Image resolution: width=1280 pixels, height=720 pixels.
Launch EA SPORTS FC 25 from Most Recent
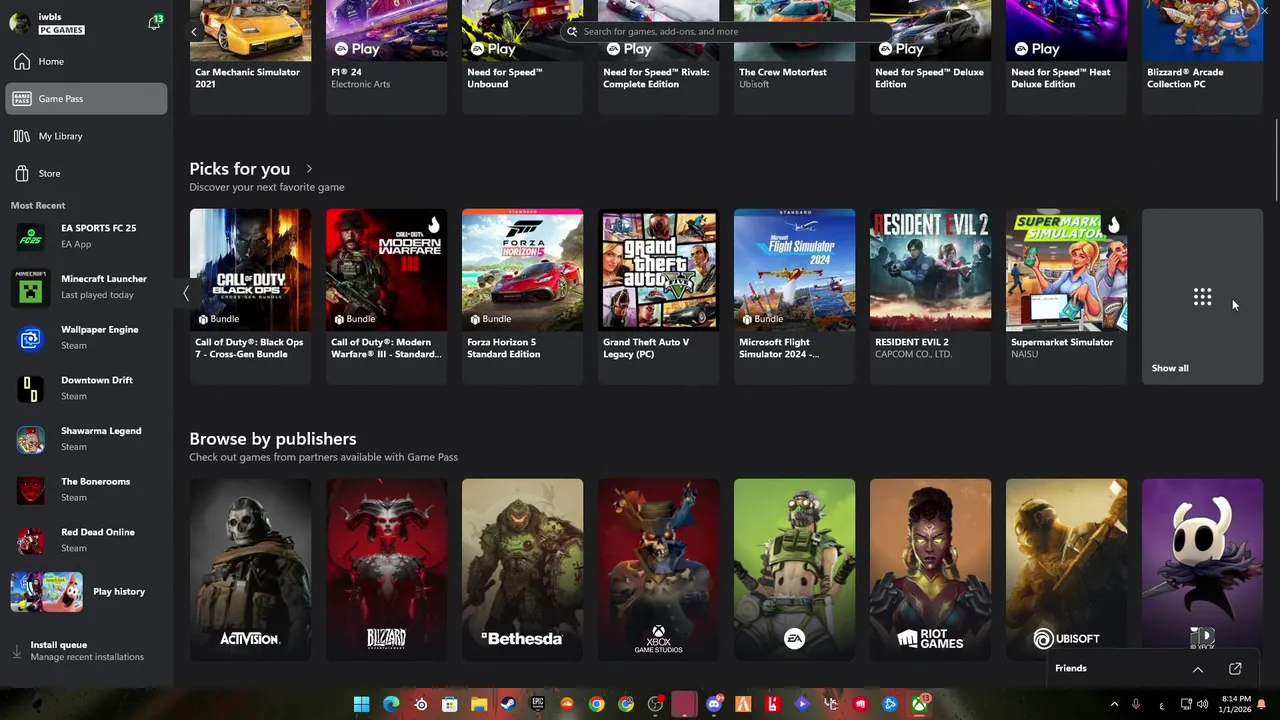(86, 236)
